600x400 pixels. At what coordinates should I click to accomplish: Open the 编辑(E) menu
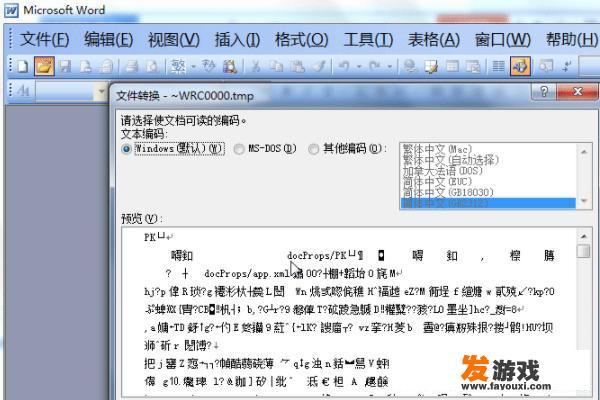tap(108, 39)
